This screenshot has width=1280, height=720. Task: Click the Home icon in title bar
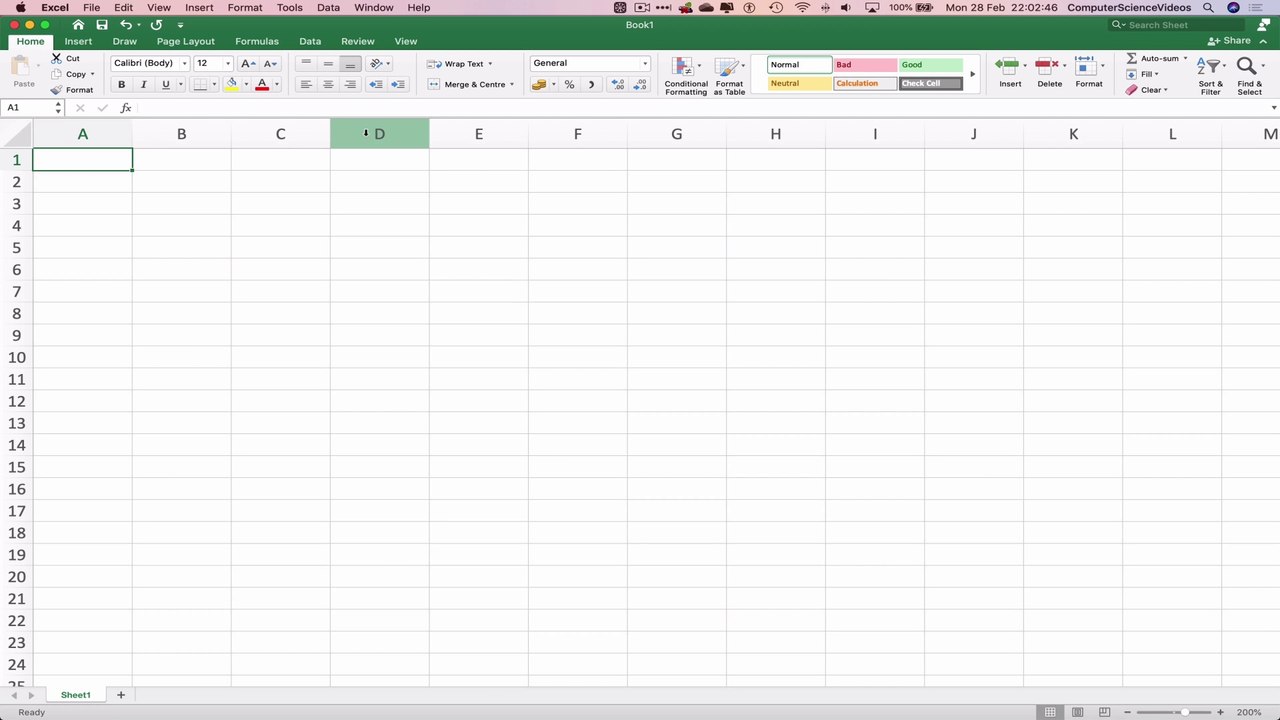[78, 25]
